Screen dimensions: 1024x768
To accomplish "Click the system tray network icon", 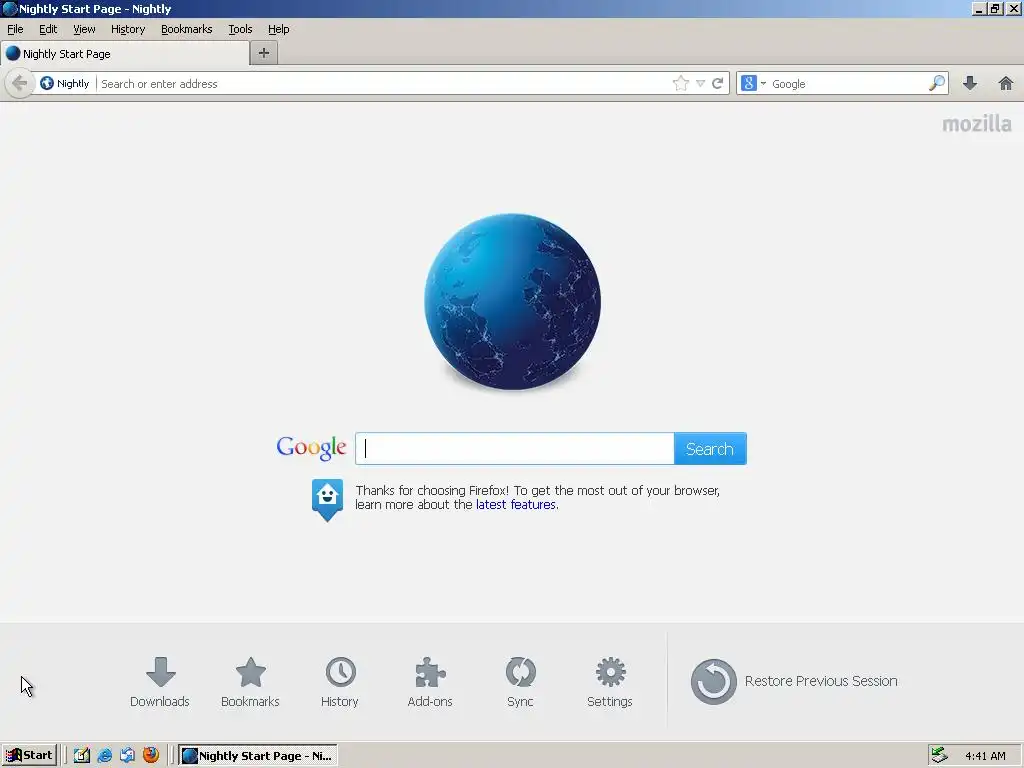I will (939, 755).
